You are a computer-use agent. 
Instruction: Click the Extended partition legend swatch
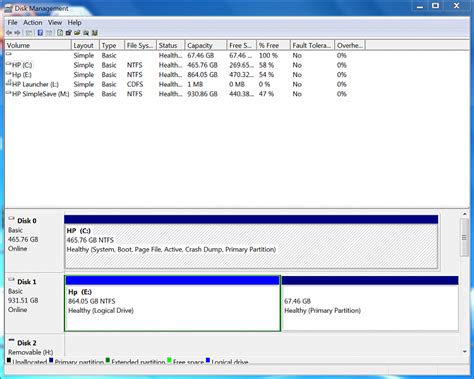[108, 360]
